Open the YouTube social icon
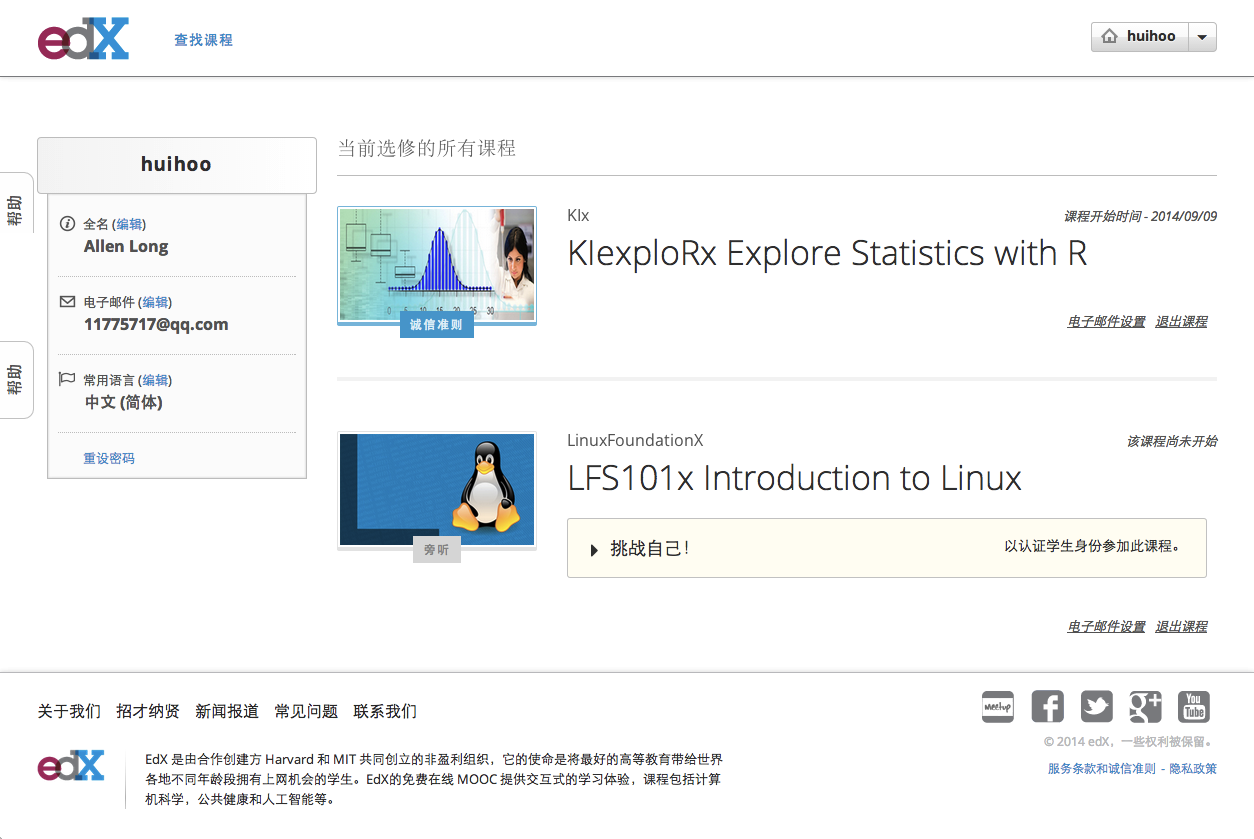1254x839 pixels. pos(1194,707)
